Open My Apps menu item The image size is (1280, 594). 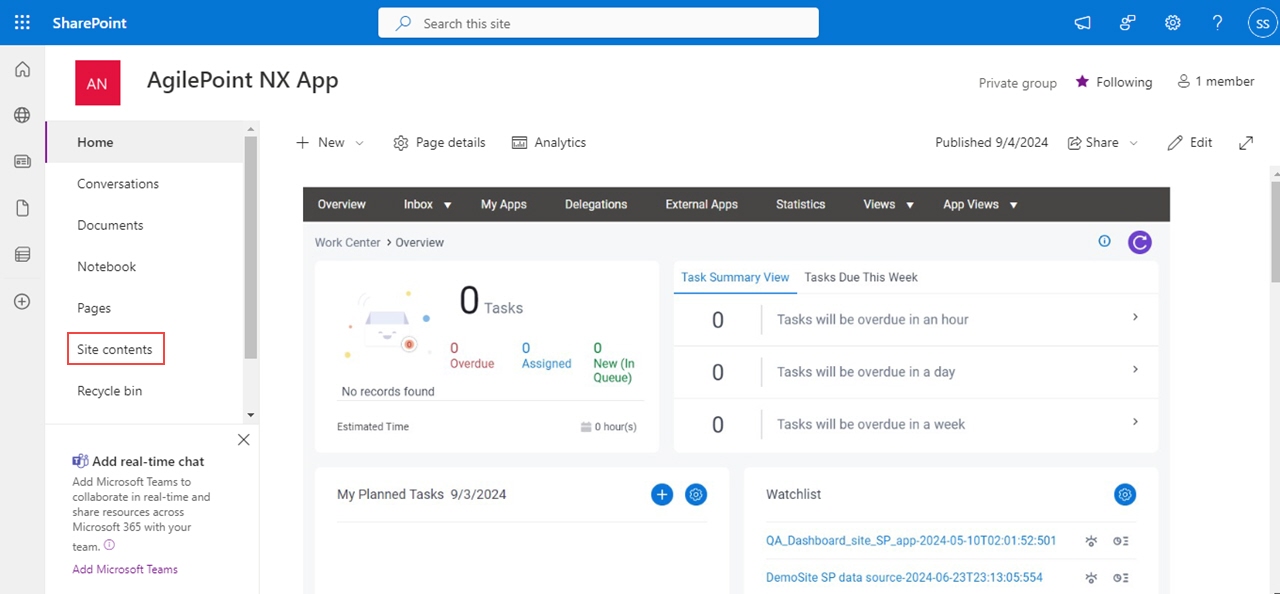504,204
